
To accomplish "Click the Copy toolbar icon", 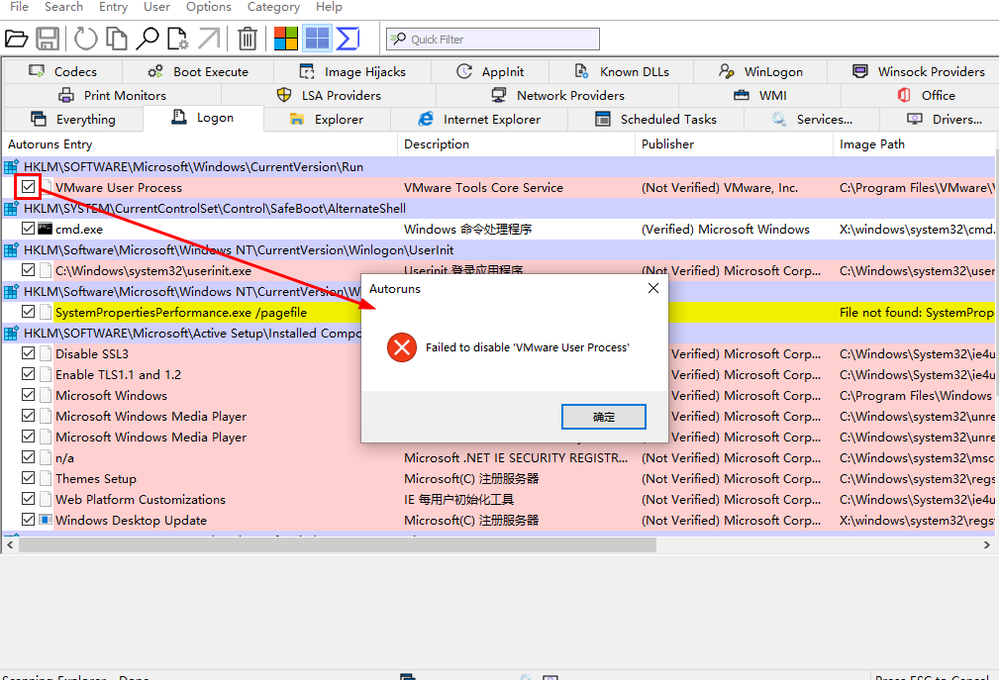I will [116, 39].
